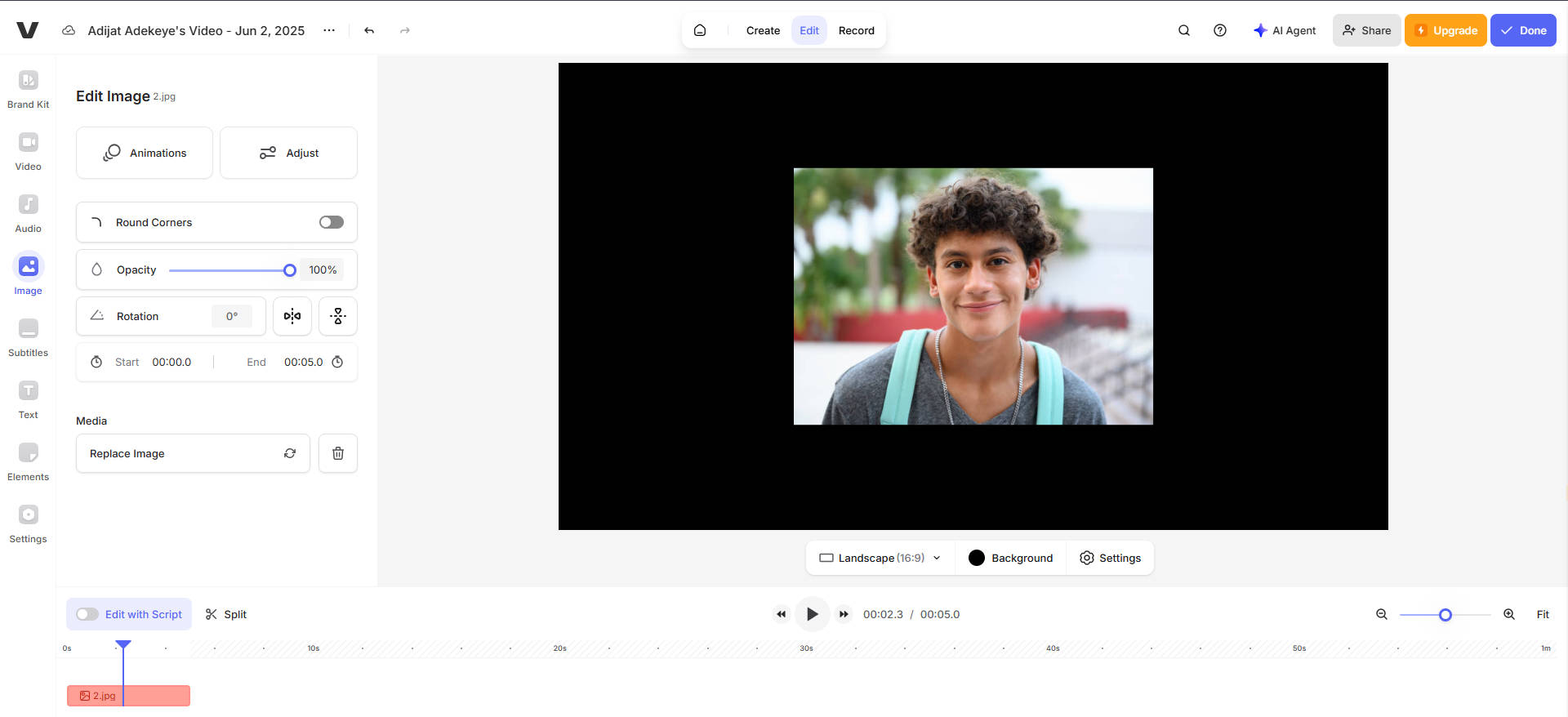Open the Image sidebar panel
This screenshot has width=1568, height=717.
point(28,275)
